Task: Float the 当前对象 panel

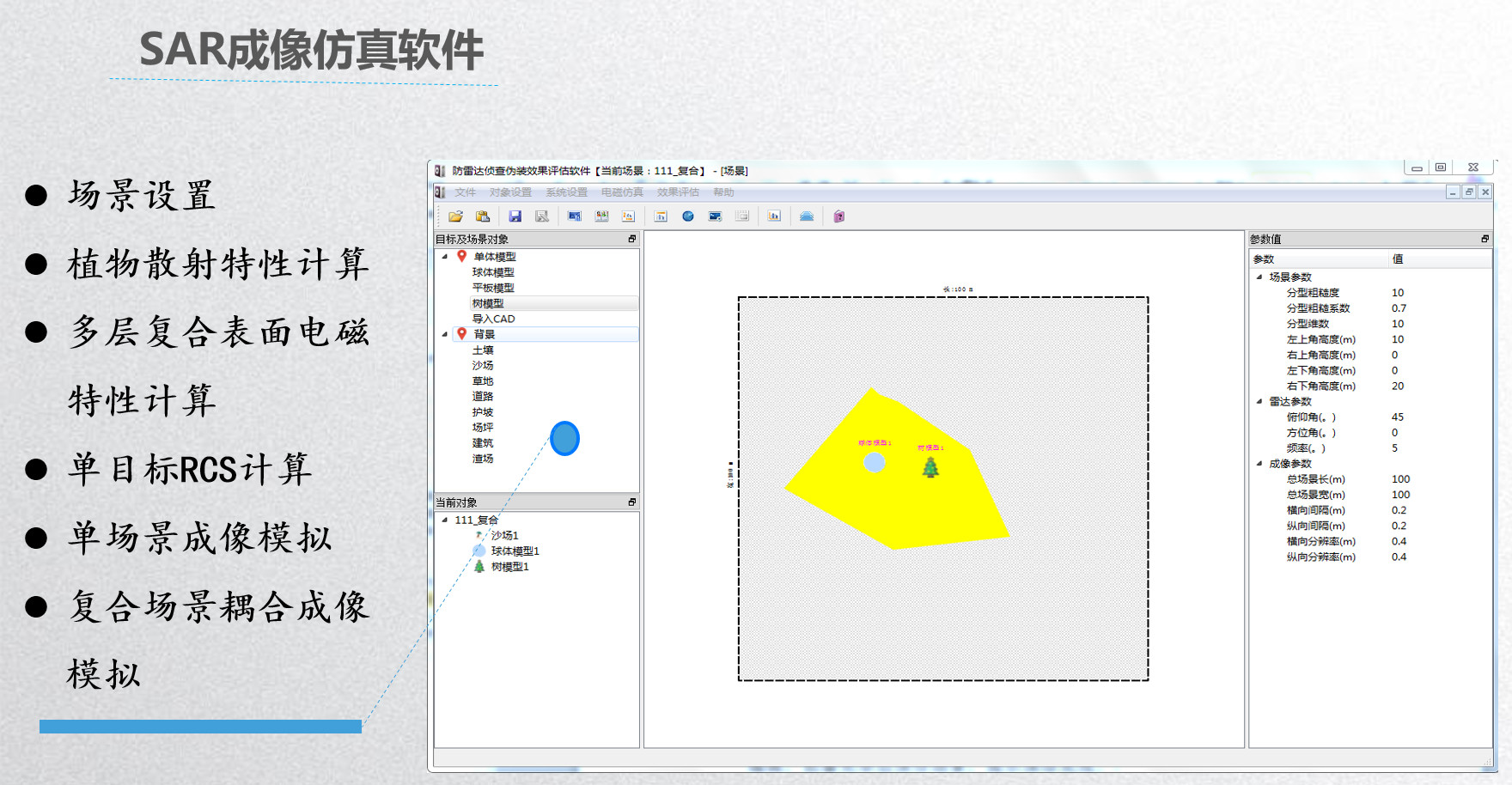Action: (632, 502)
